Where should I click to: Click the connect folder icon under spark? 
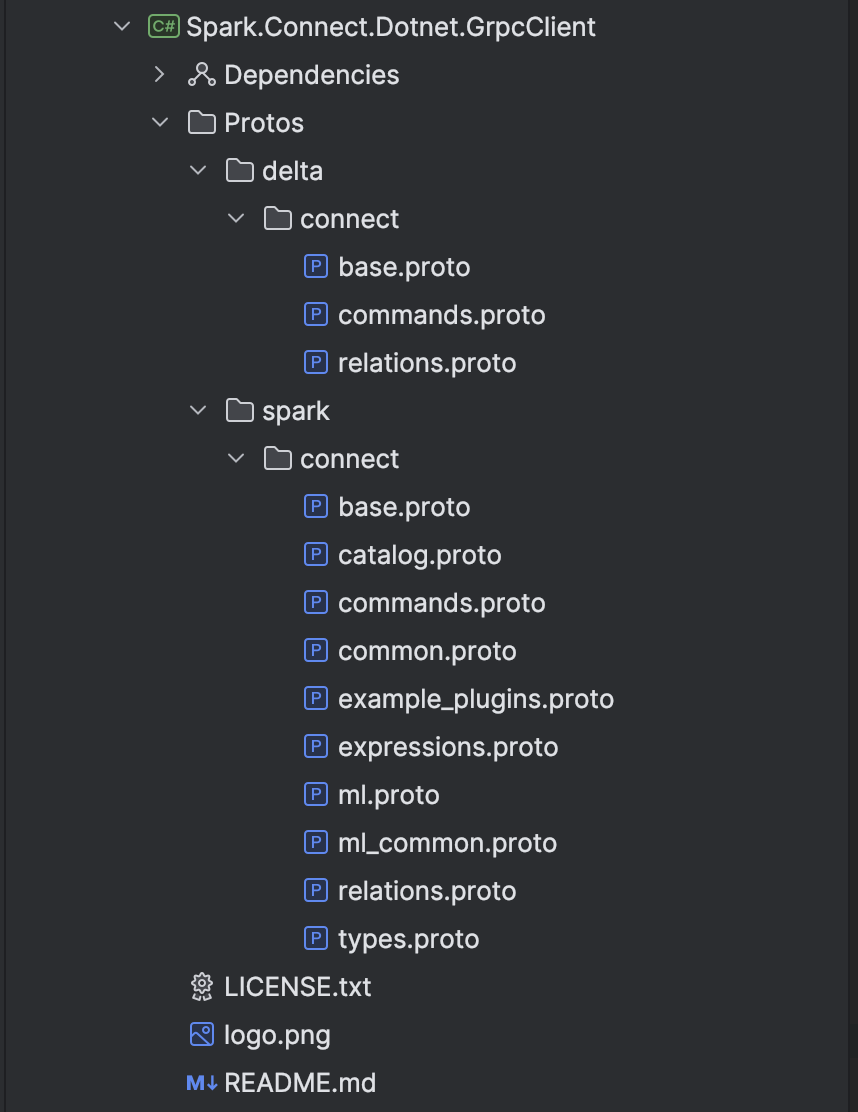(x=277, y=459)
